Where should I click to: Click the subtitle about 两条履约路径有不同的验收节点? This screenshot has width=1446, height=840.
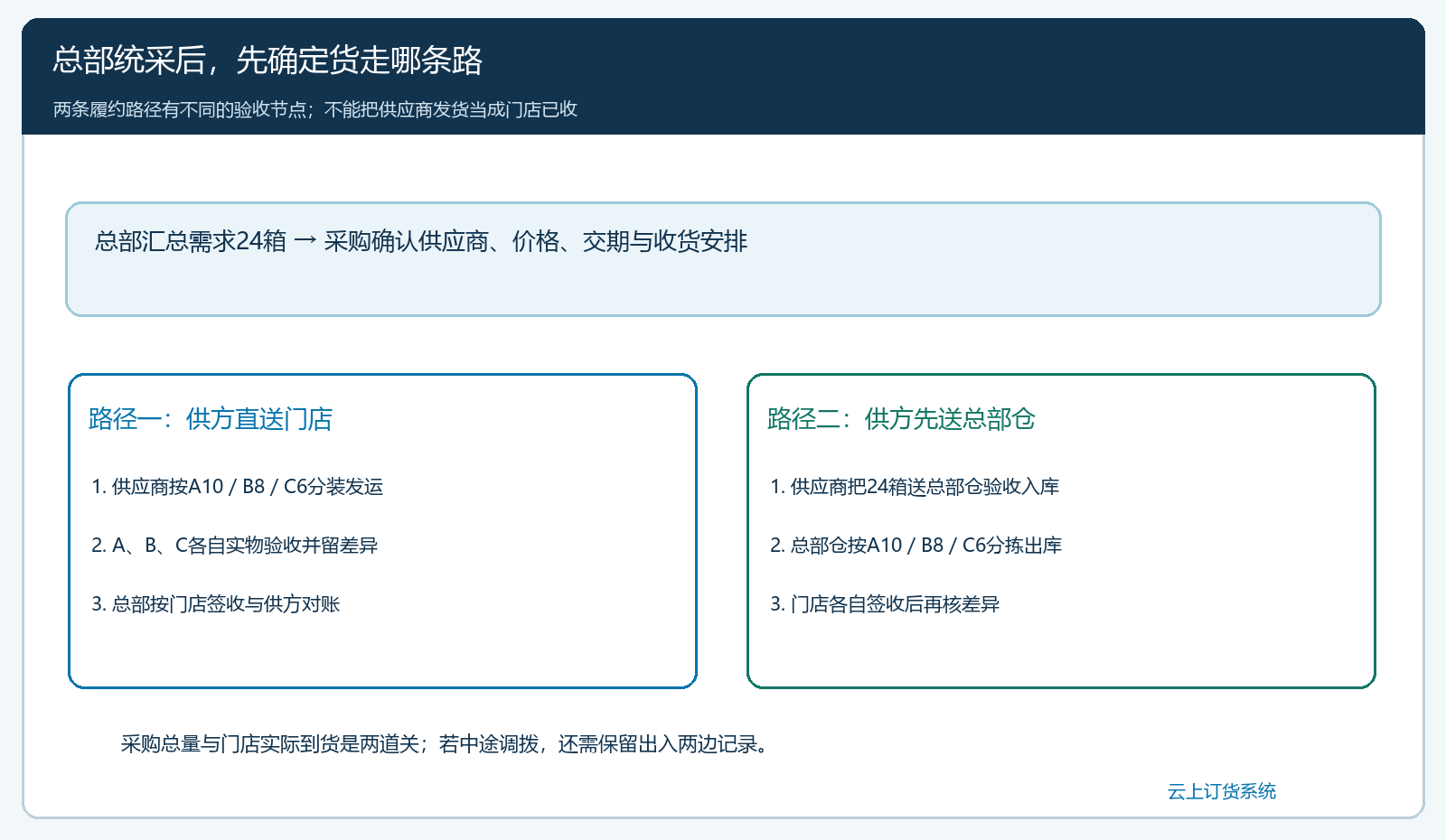pos(315,109)
